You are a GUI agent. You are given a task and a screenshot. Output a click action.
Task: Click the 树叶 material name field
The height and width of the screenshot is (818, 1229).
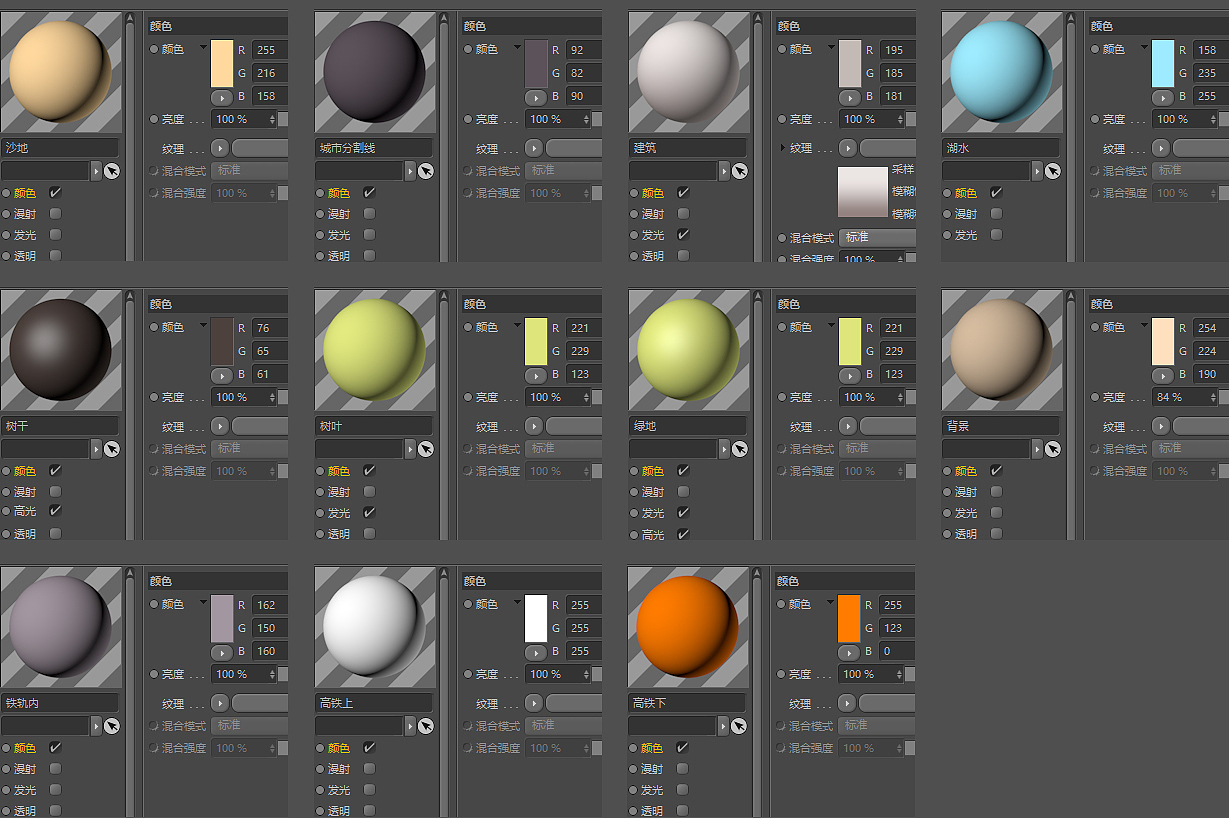click(374, 426)
